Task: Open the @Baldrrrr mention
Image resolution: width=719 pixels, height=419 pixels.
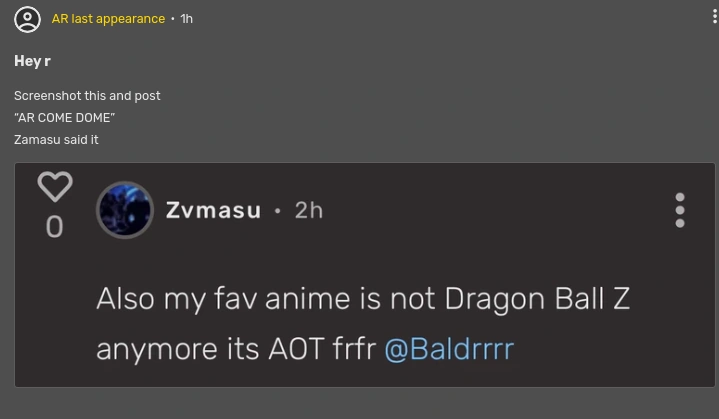Action: 449,349
